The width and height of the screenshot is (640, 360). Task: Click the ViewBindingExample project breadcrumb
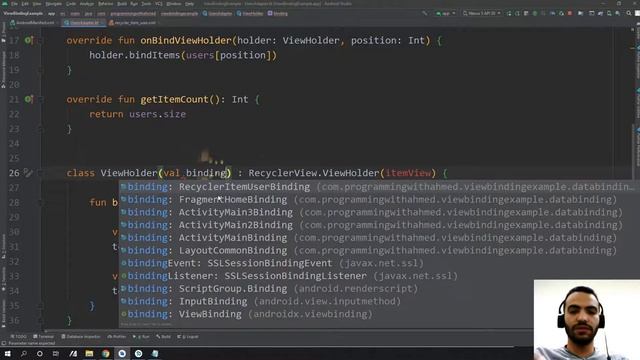[x=22, y=13]
